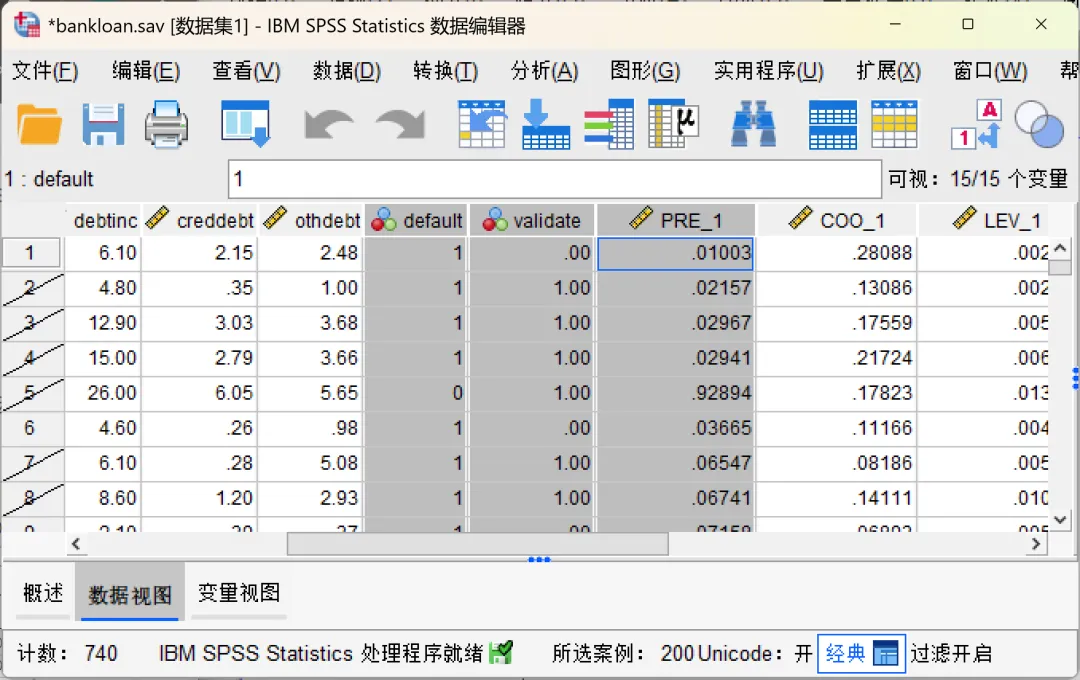Click the debtinc cell 26.00
The width and height of the screenshot is (1080, 680).
[x=103, y=393]
